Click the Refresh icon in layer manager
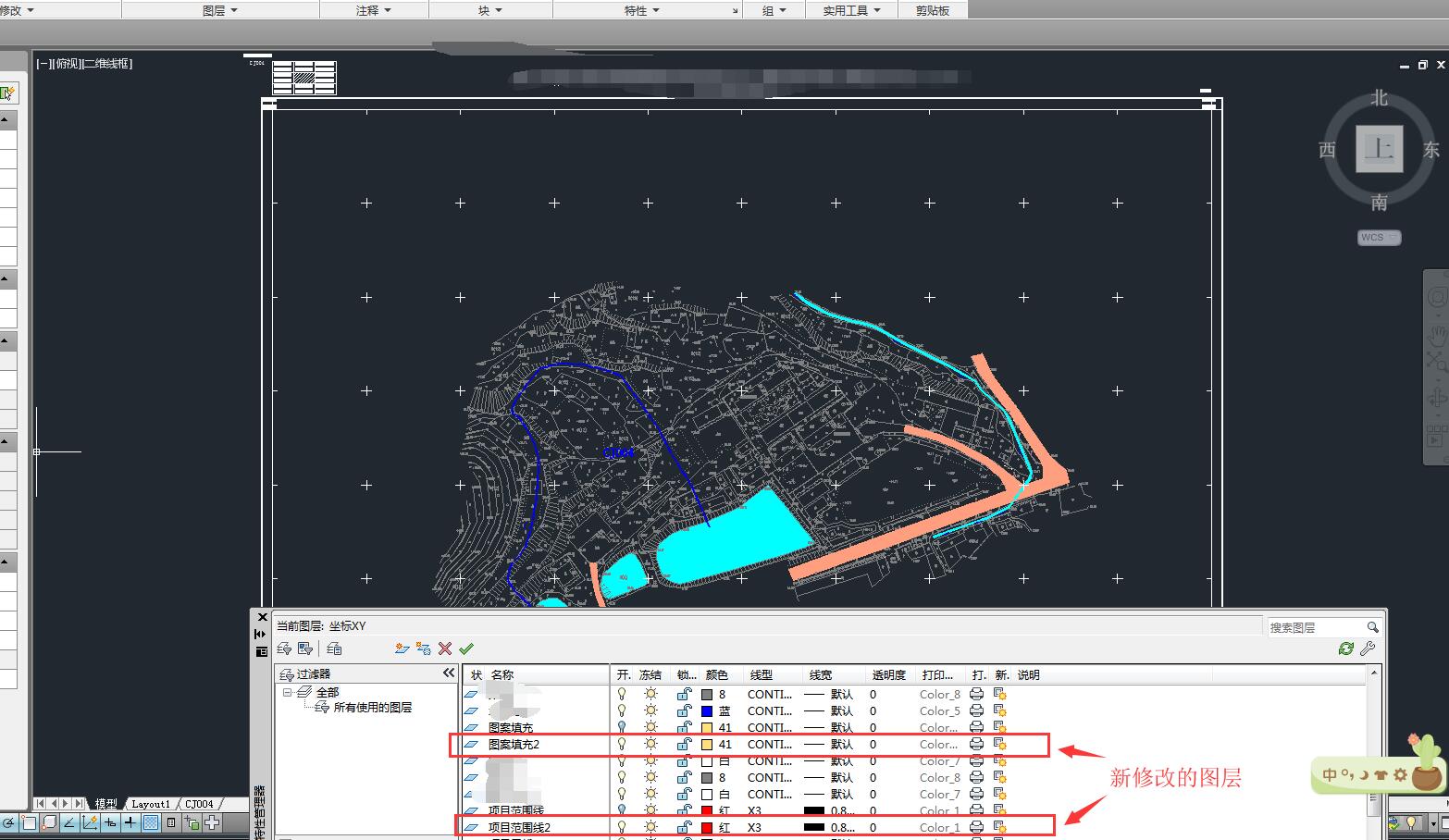1449x840 pixels. [1346, 649]
